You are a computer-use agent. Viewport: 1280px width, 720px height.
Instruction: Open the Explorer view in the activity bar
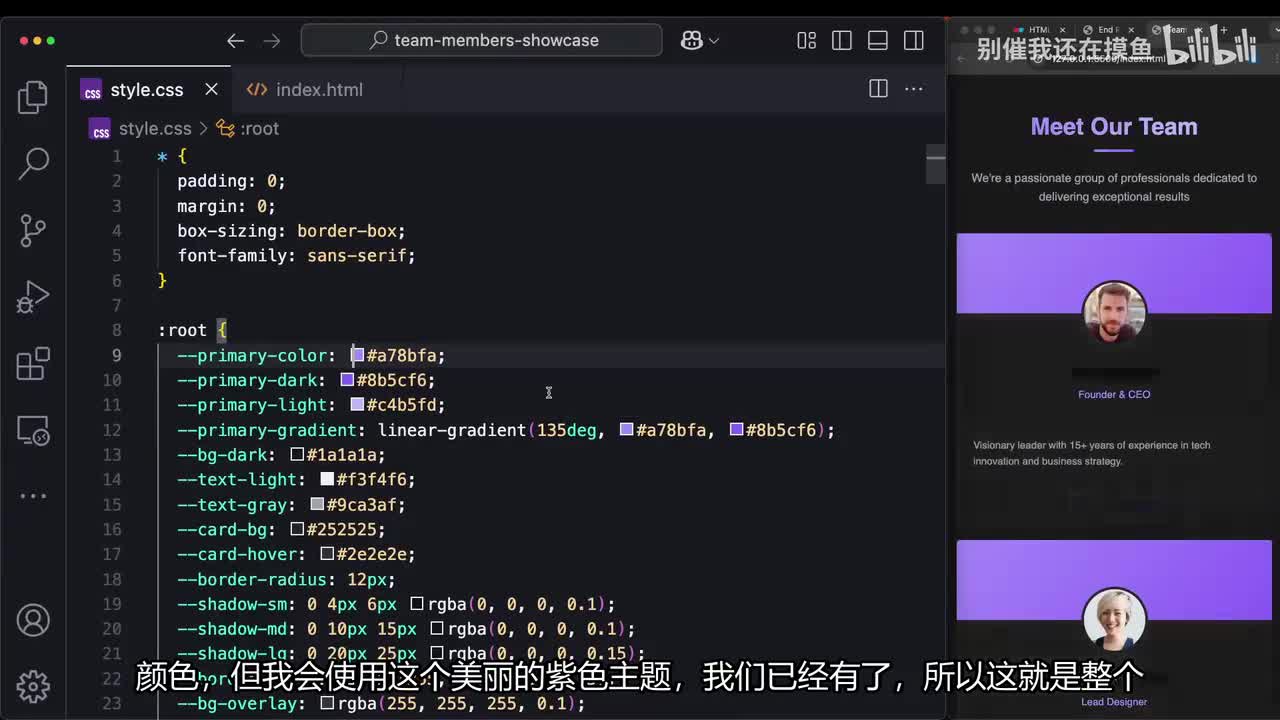pyautogui.click(x=33, y=97)
